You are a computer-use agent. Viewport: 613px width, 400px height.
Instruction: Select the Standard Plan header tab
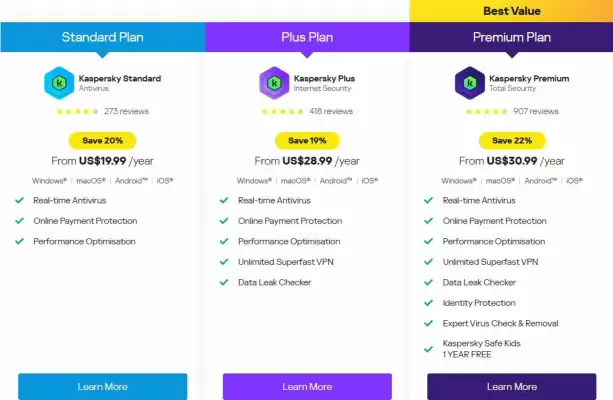click(103, 37)
